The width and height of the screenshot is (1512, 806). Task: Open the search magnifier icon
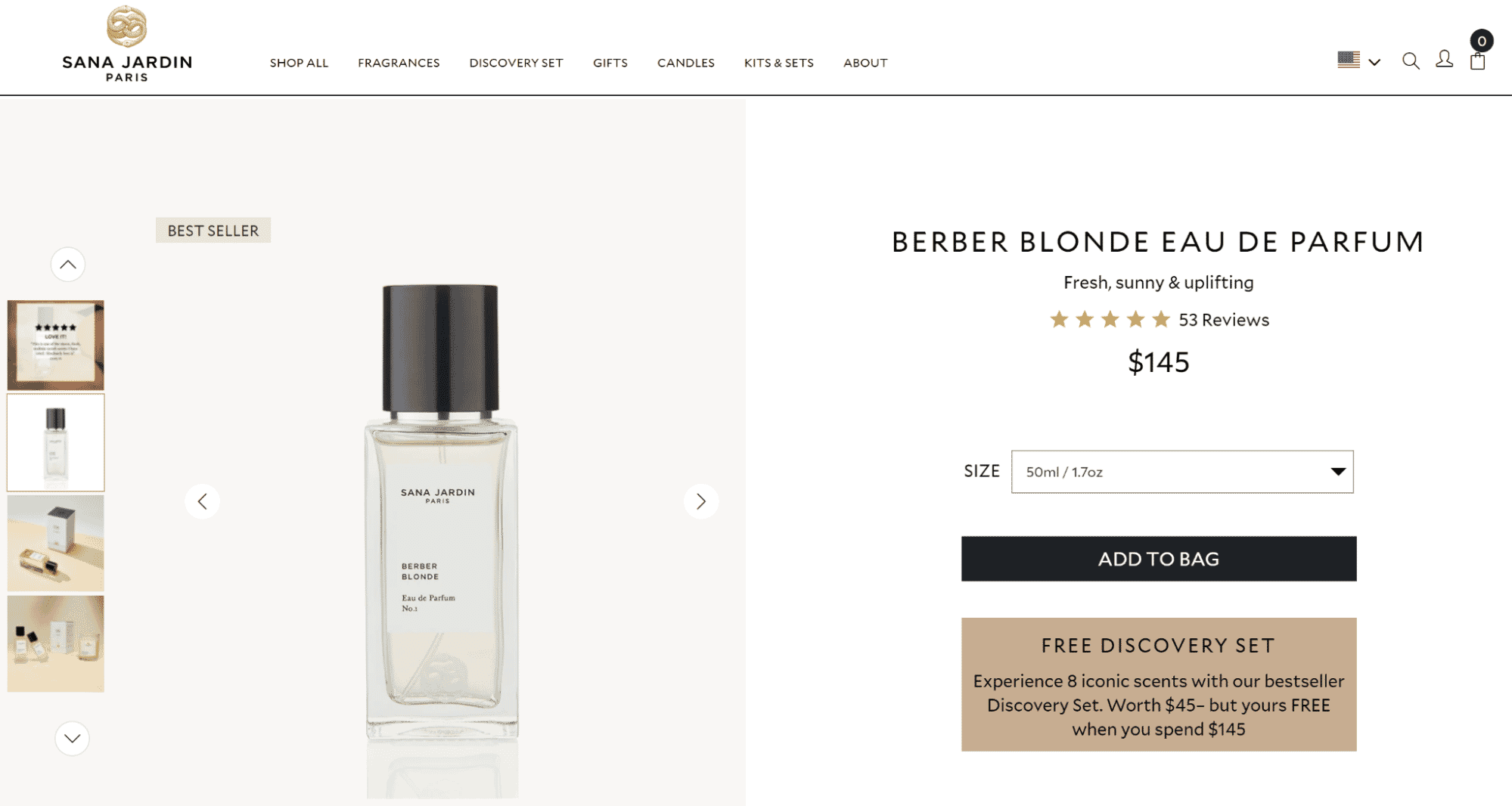(1410, 61)
